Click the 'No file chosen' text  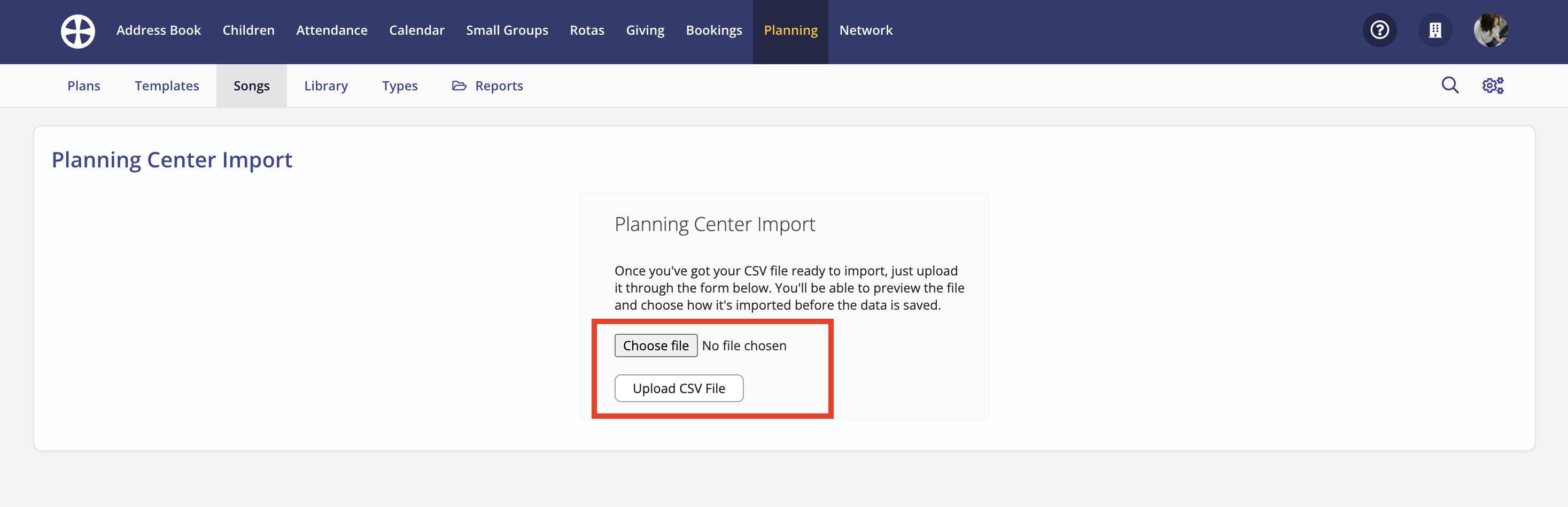(x=744, y=345)
